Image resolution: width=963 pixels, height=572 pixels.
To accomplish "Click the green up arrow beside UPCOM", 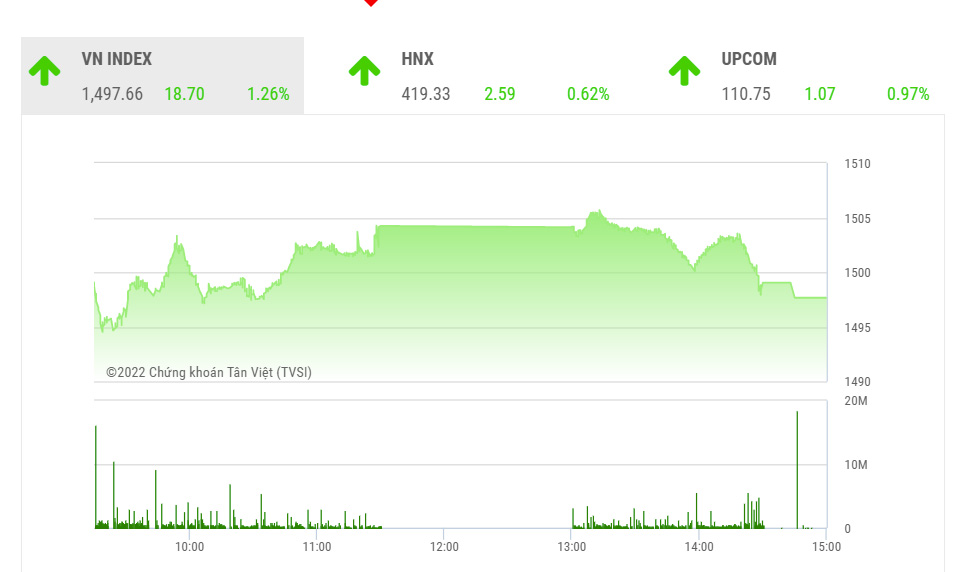I will [685, 71].
